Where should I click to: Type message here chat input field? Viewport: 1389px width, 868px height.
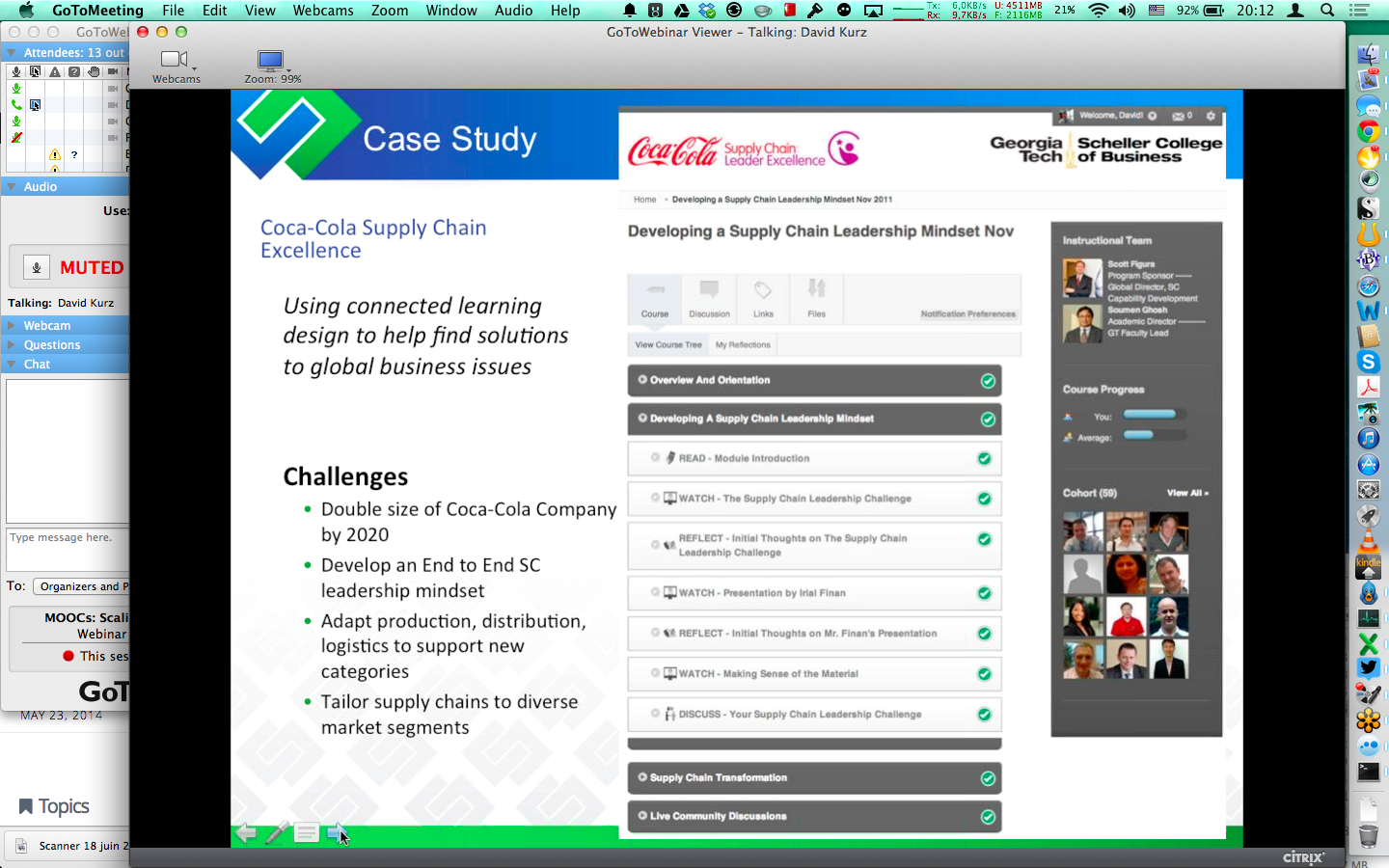[68, 550]
